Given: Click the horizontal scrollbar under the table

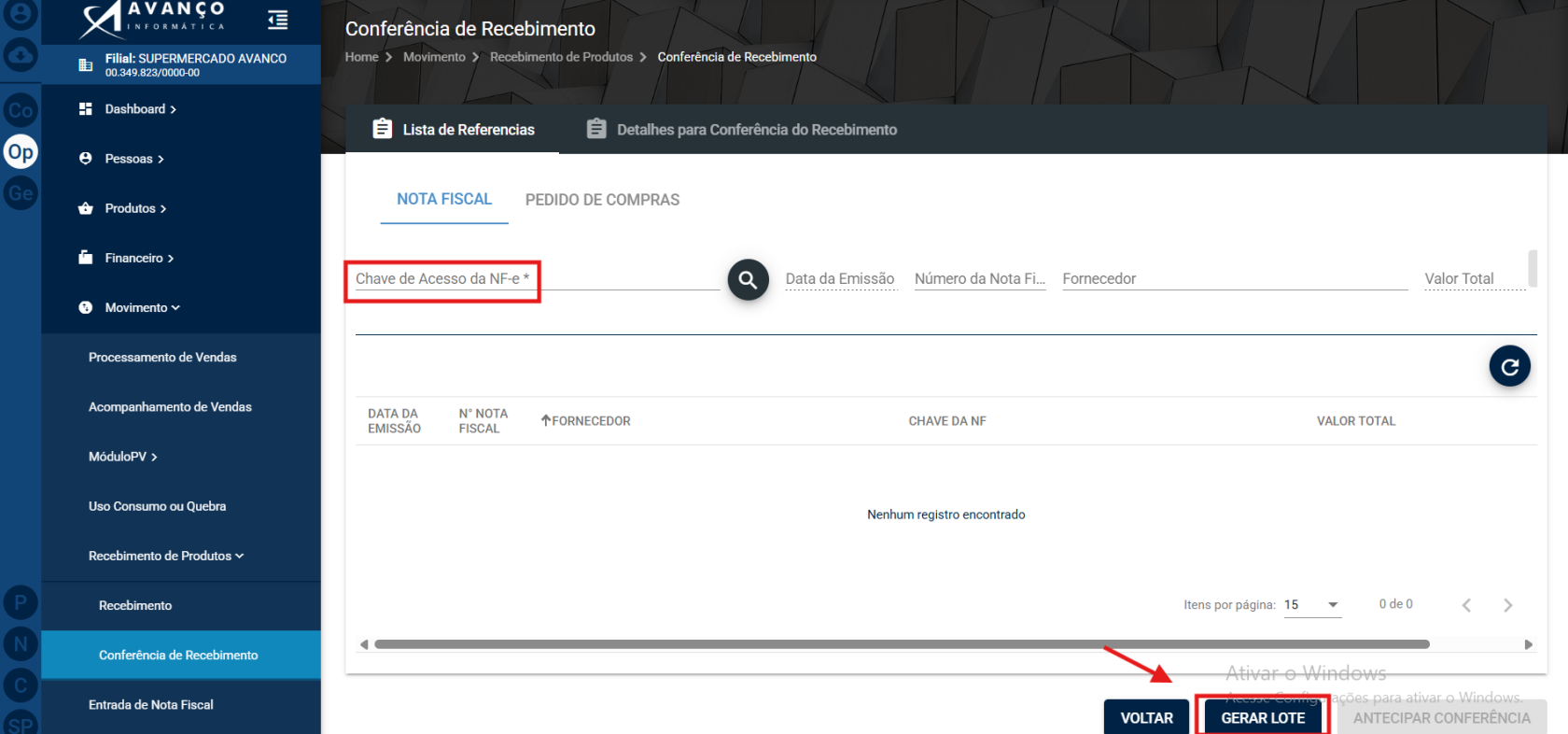Looking at the screenshot, I should (902, 644).
